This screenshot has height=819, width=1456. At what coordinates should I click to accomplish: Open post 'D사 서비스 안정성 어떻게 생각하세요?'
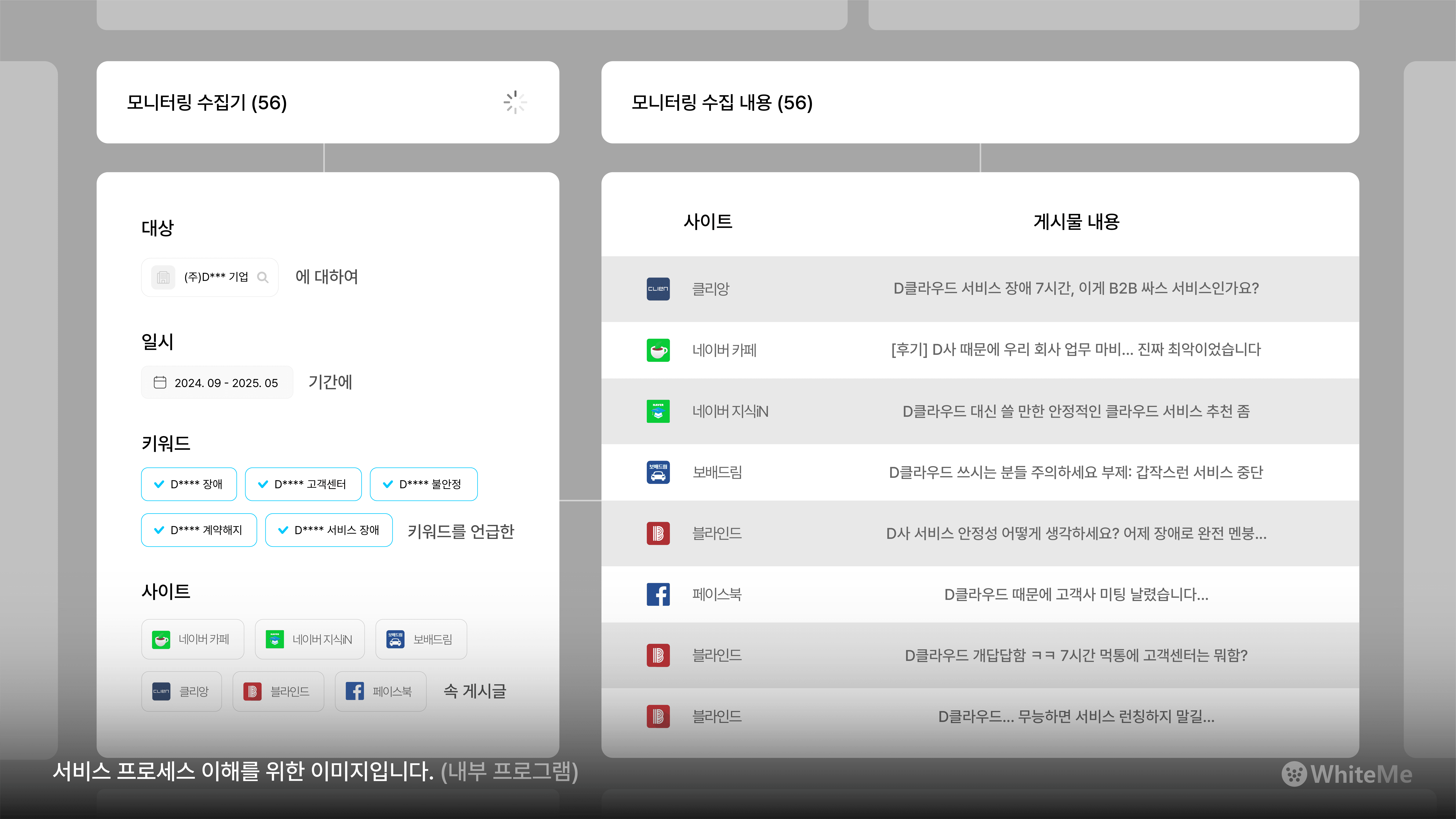click(x=1076, y=534)
